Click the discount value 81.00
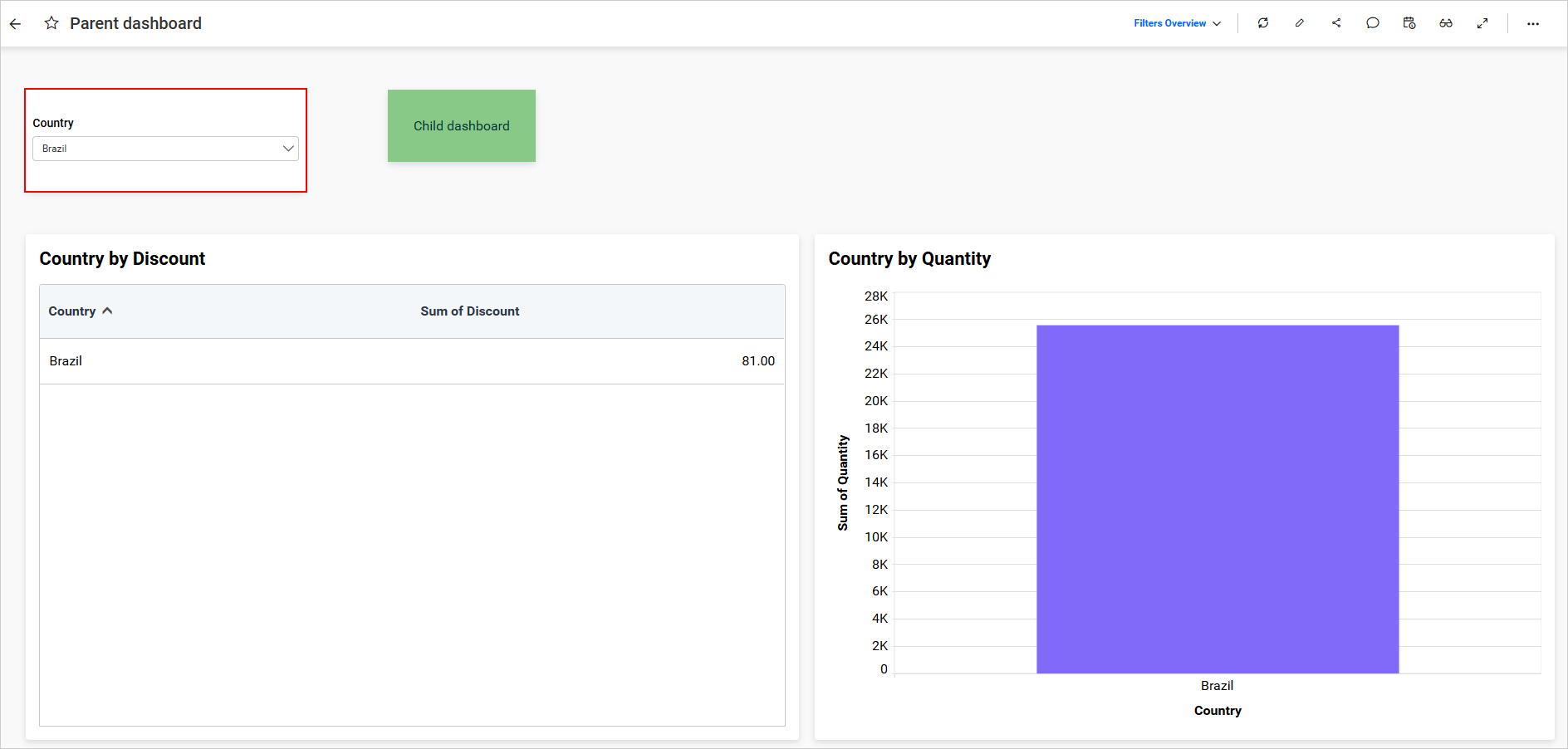 tap(757, 360)
